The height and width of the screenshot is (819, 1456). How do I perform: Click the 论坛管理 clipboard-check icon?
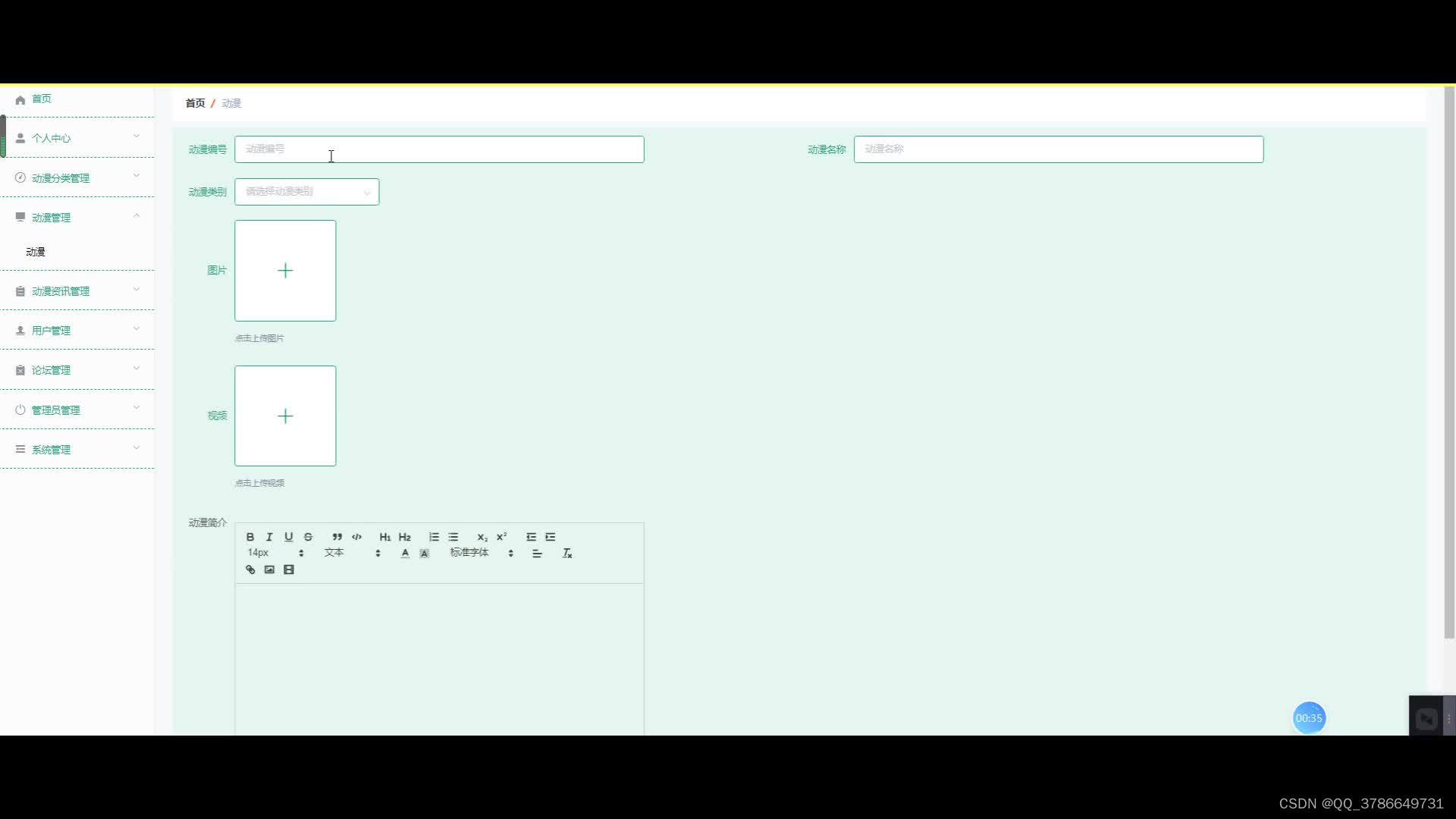click(x=20, y=370)
